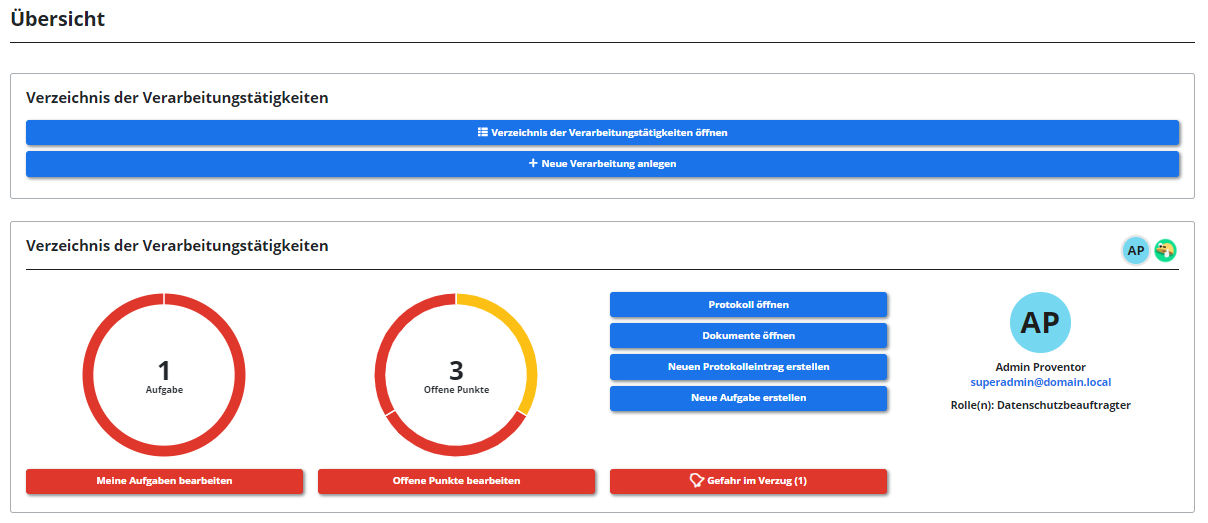Viewport: 1208px width, 523px height.
Task: Click the Offene Punkte donut chart showing 3
Action: coord(456,374)
